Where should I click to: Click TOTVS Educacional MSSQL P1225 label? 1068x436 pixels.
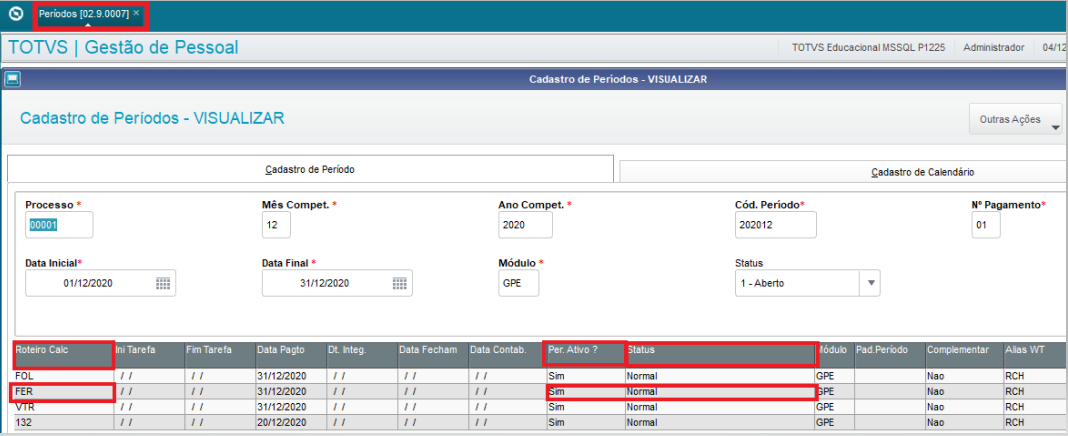pos(868,48)
